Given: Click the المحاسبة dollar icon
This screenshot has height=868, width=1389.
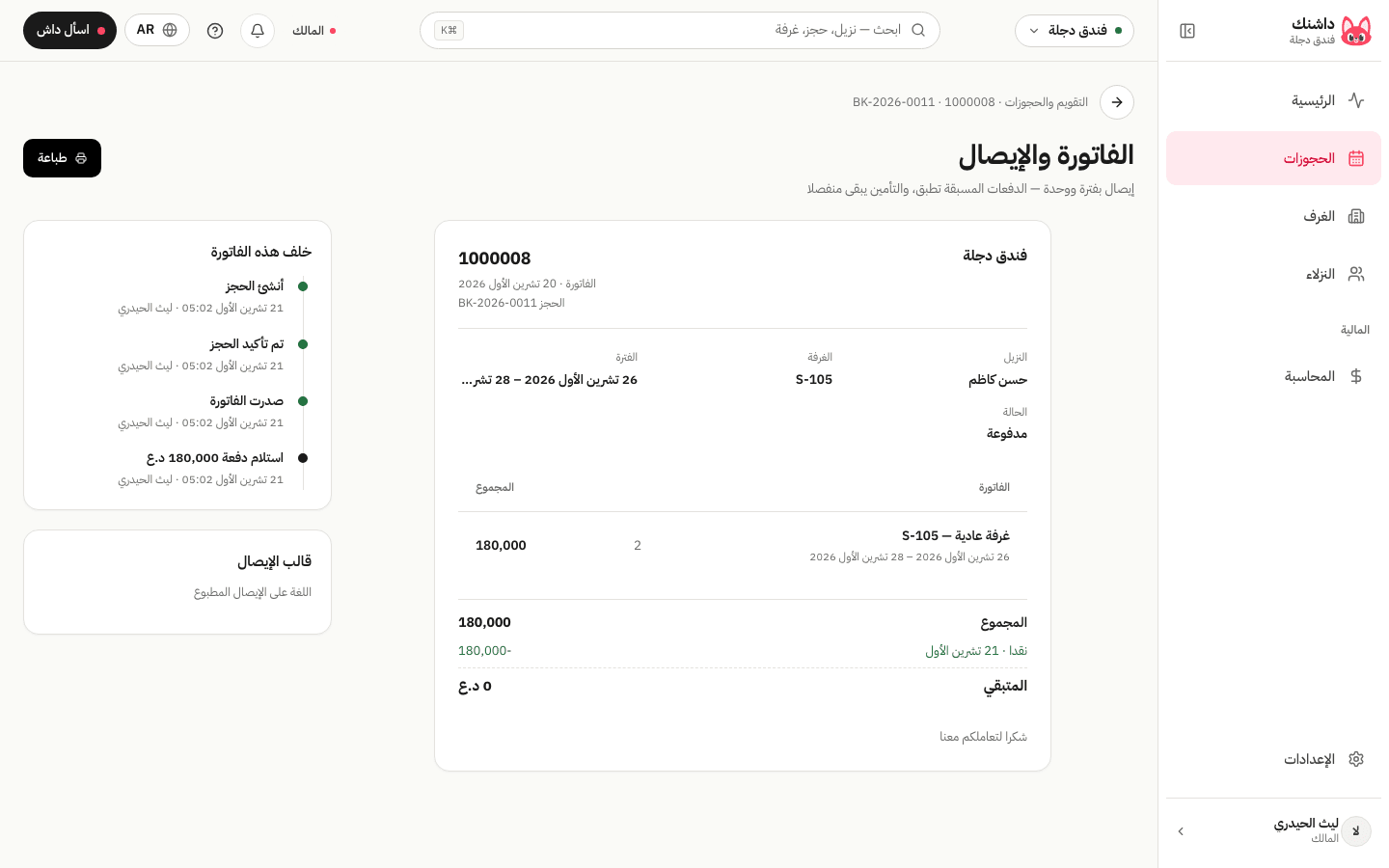Looking at the screenshot, I should click(1356, 376).
